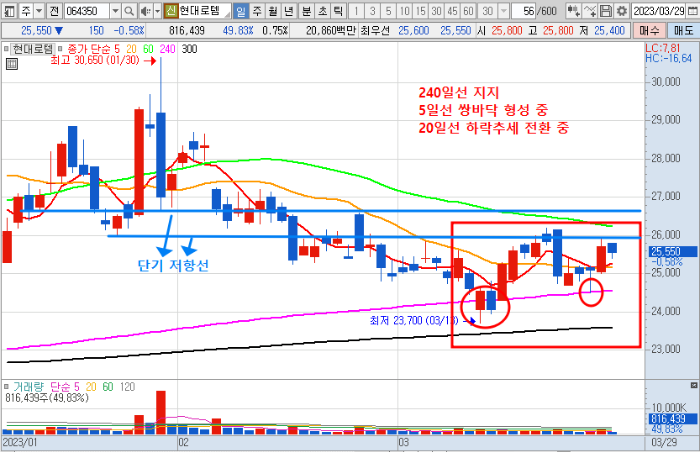The height and width of the screenshot is (452, 700).
Task: Click the 2023/01 date axis label
Action: (20, 443)
